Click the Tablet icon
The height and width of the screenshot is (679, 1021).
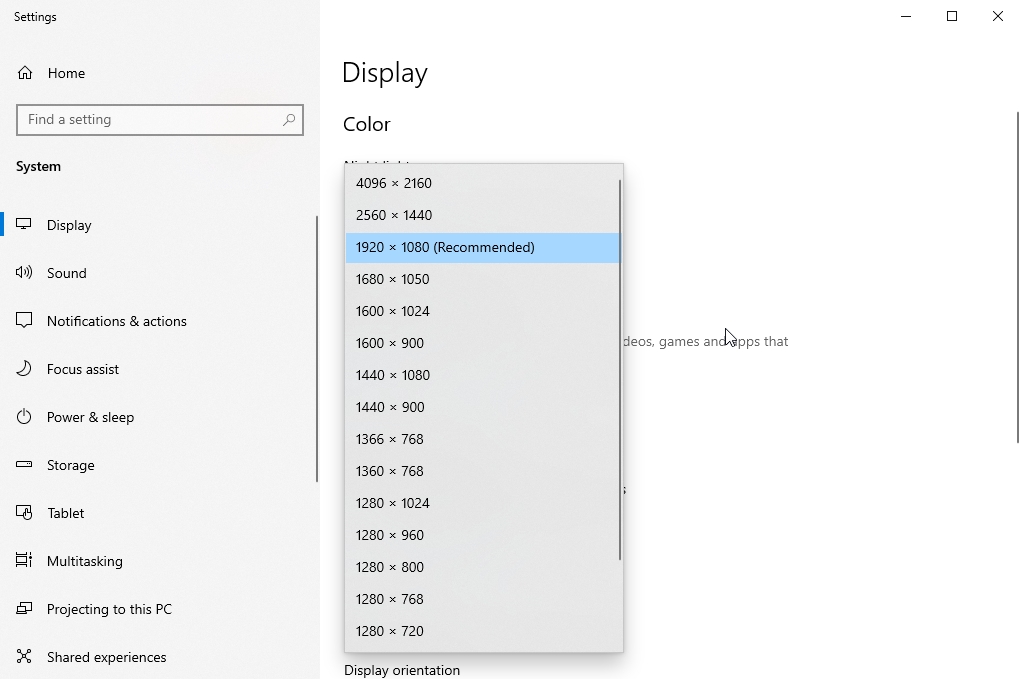[24, 513]
